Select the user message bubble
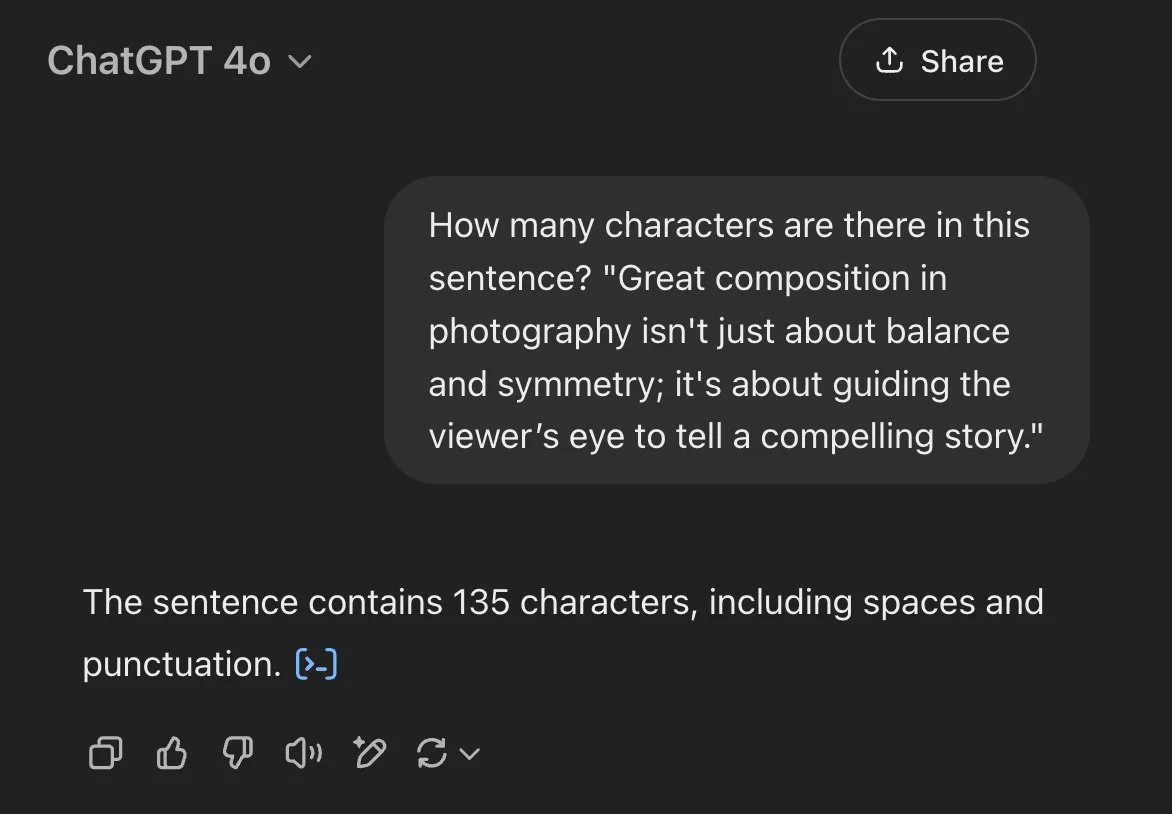Image resolution: width=1172 pixels, height=814 pixels. tap(736, 330)
